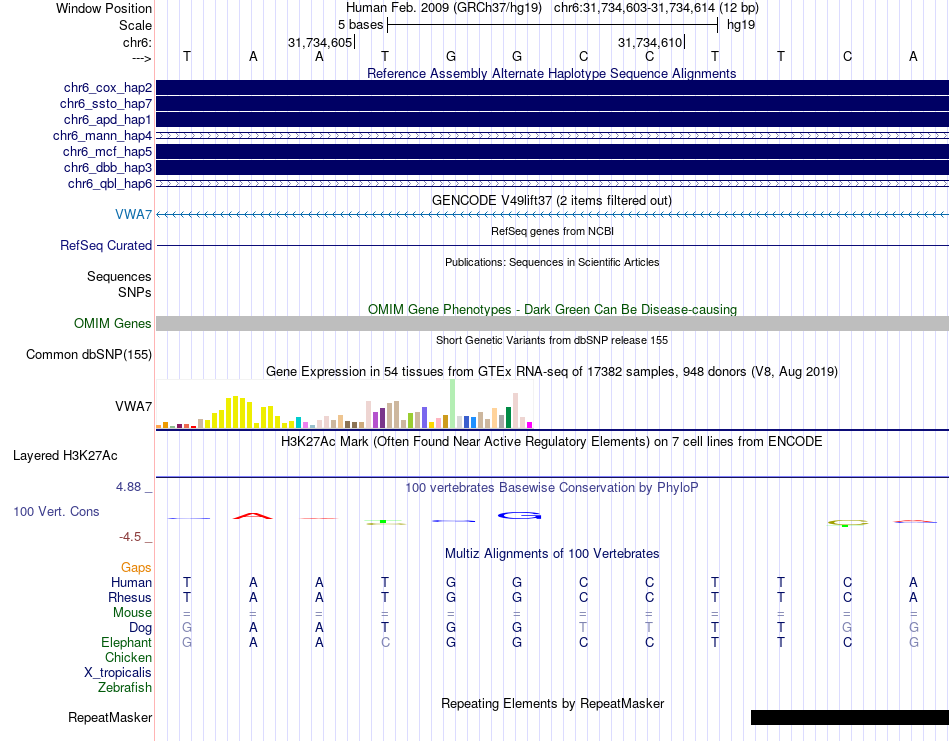Click the Chicken species label
The image size is (950, 741).
point(128,657)
